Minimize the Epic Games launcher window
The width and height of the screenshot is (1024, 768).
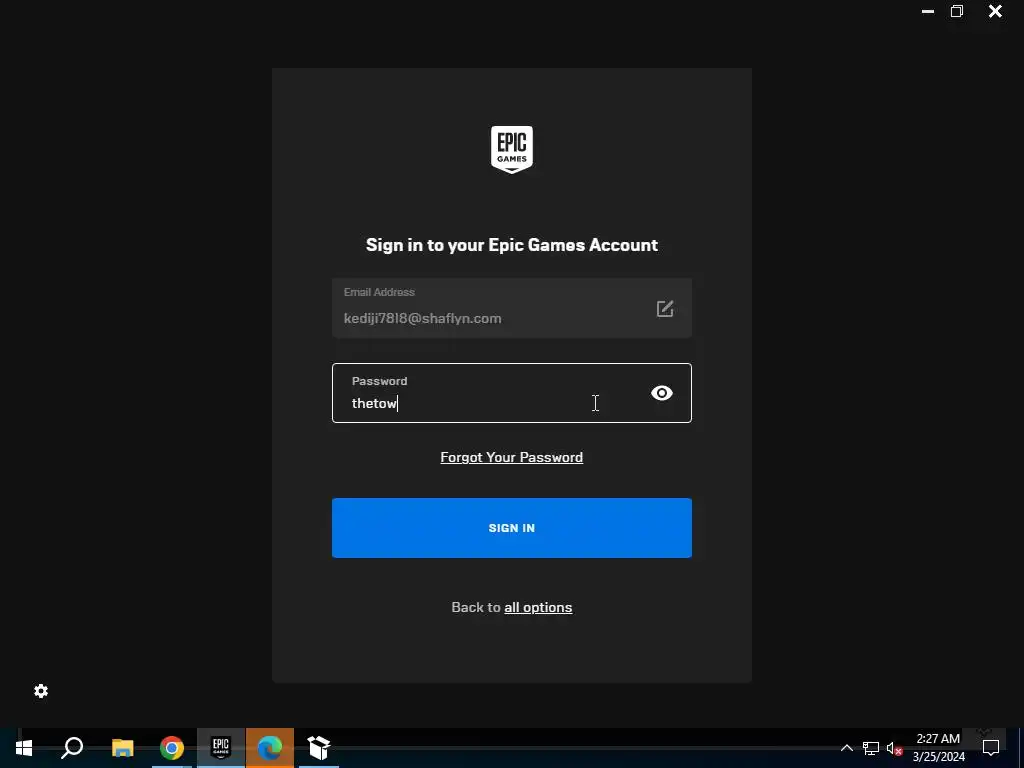pyautogui.click(x=927, y=11)
